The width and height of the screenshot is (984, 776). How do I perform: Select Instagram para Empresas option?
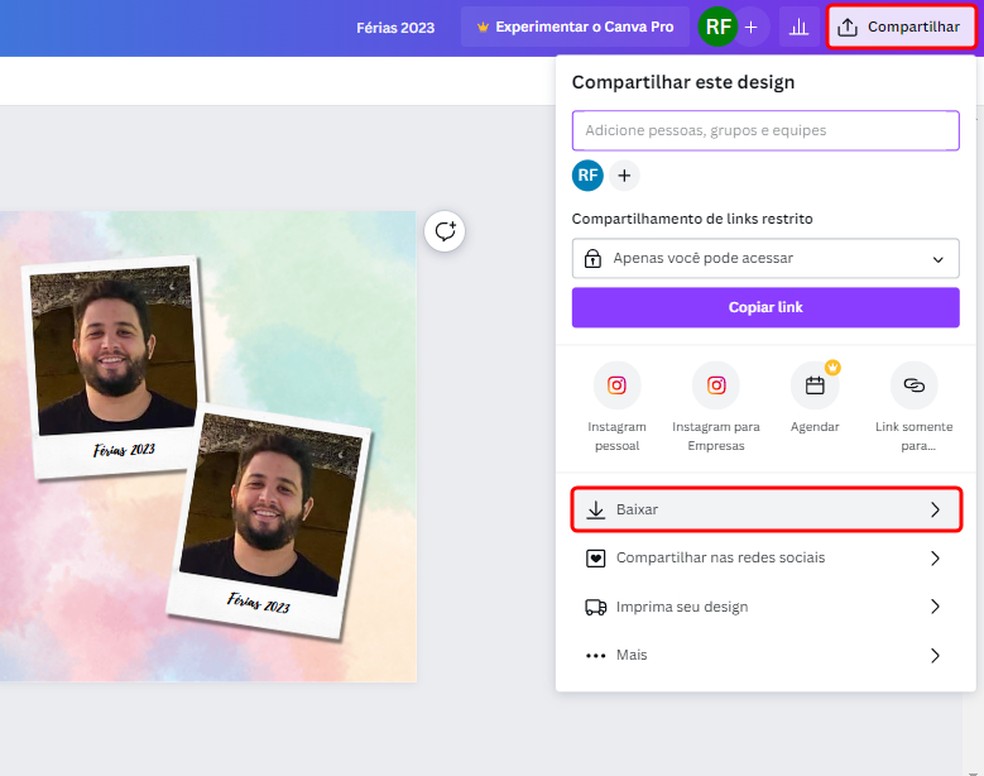[x=716, y=385]
